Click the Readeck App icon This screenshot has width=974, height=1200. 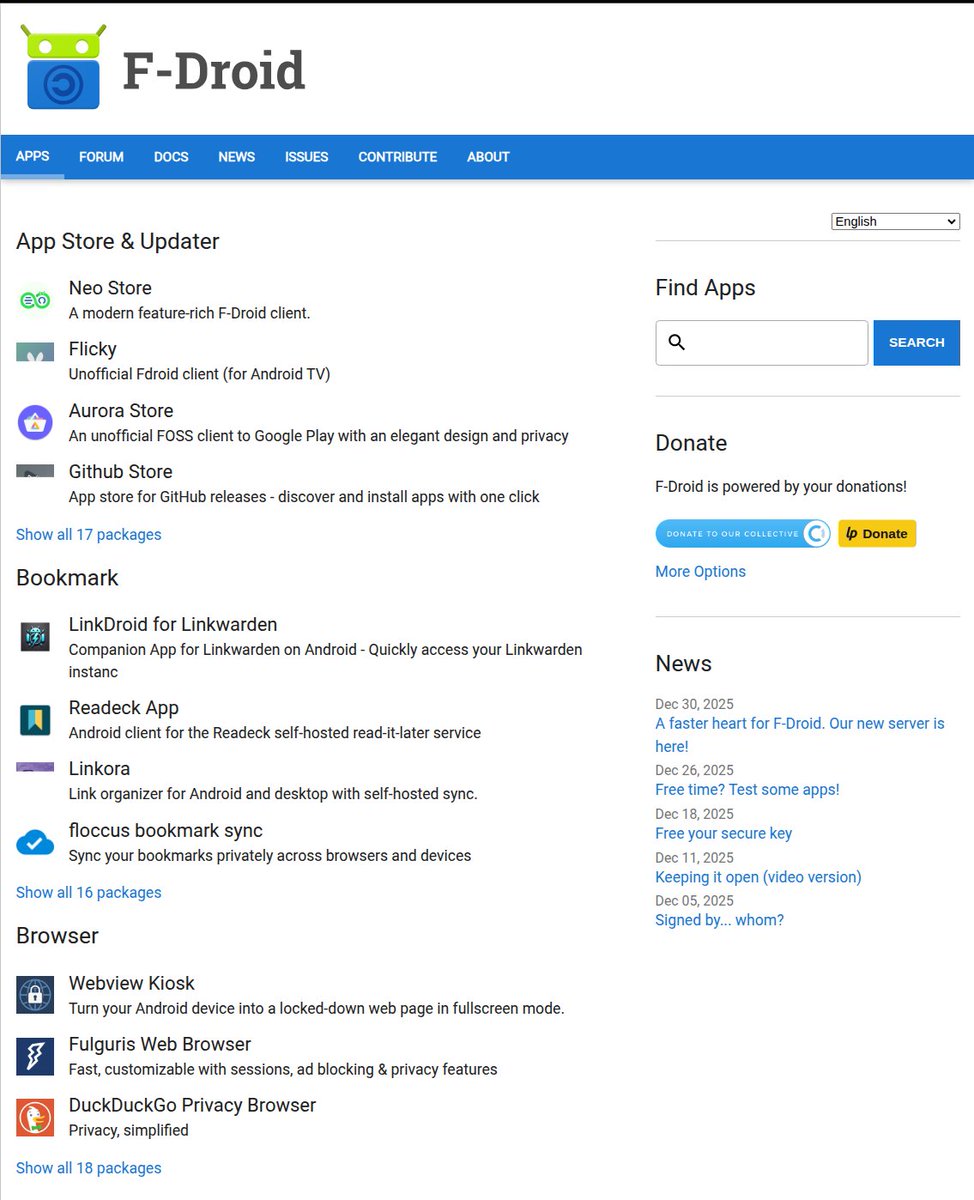[x=35, y=719]
